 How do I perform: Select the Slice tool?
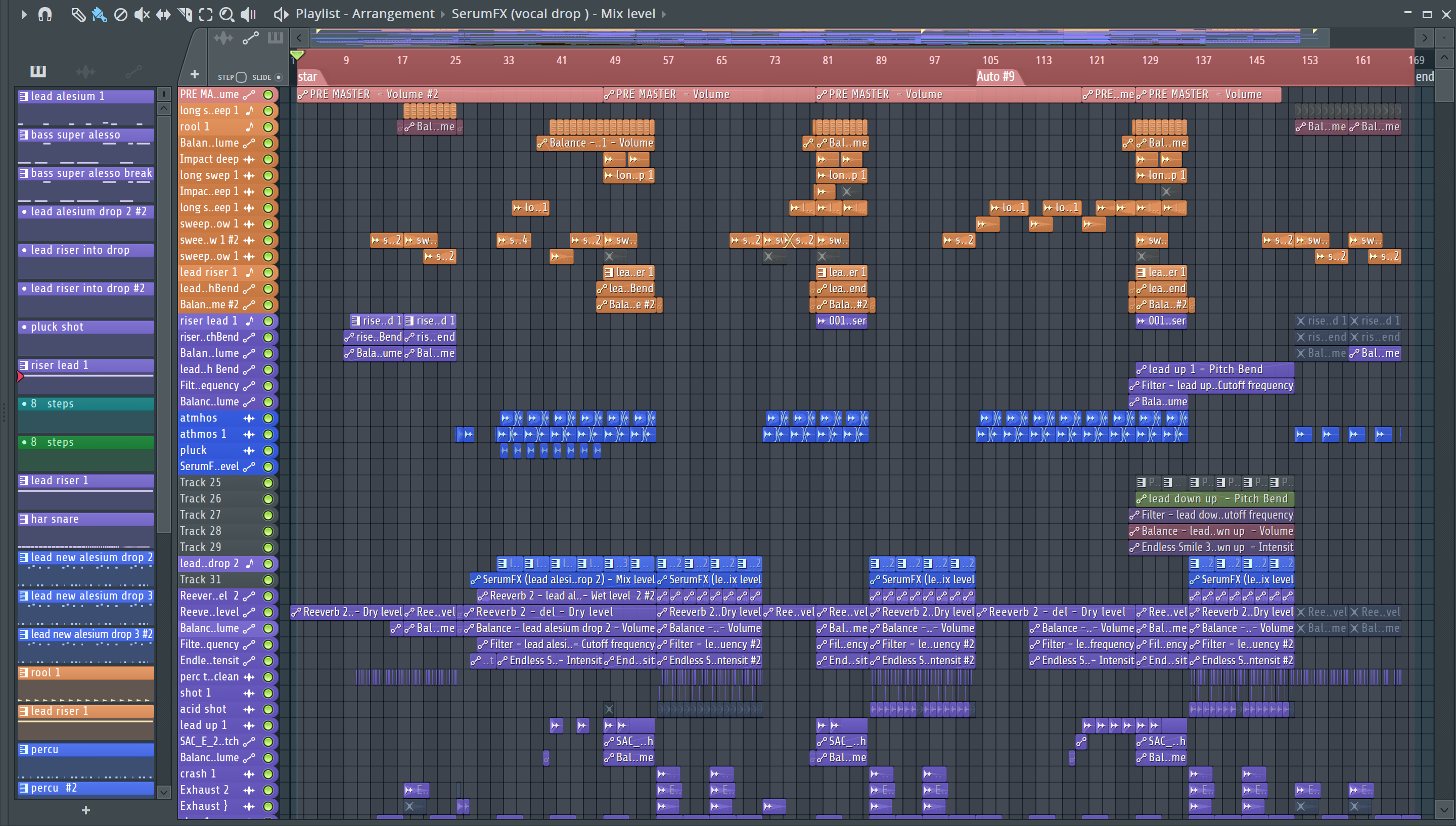point(185,14)
